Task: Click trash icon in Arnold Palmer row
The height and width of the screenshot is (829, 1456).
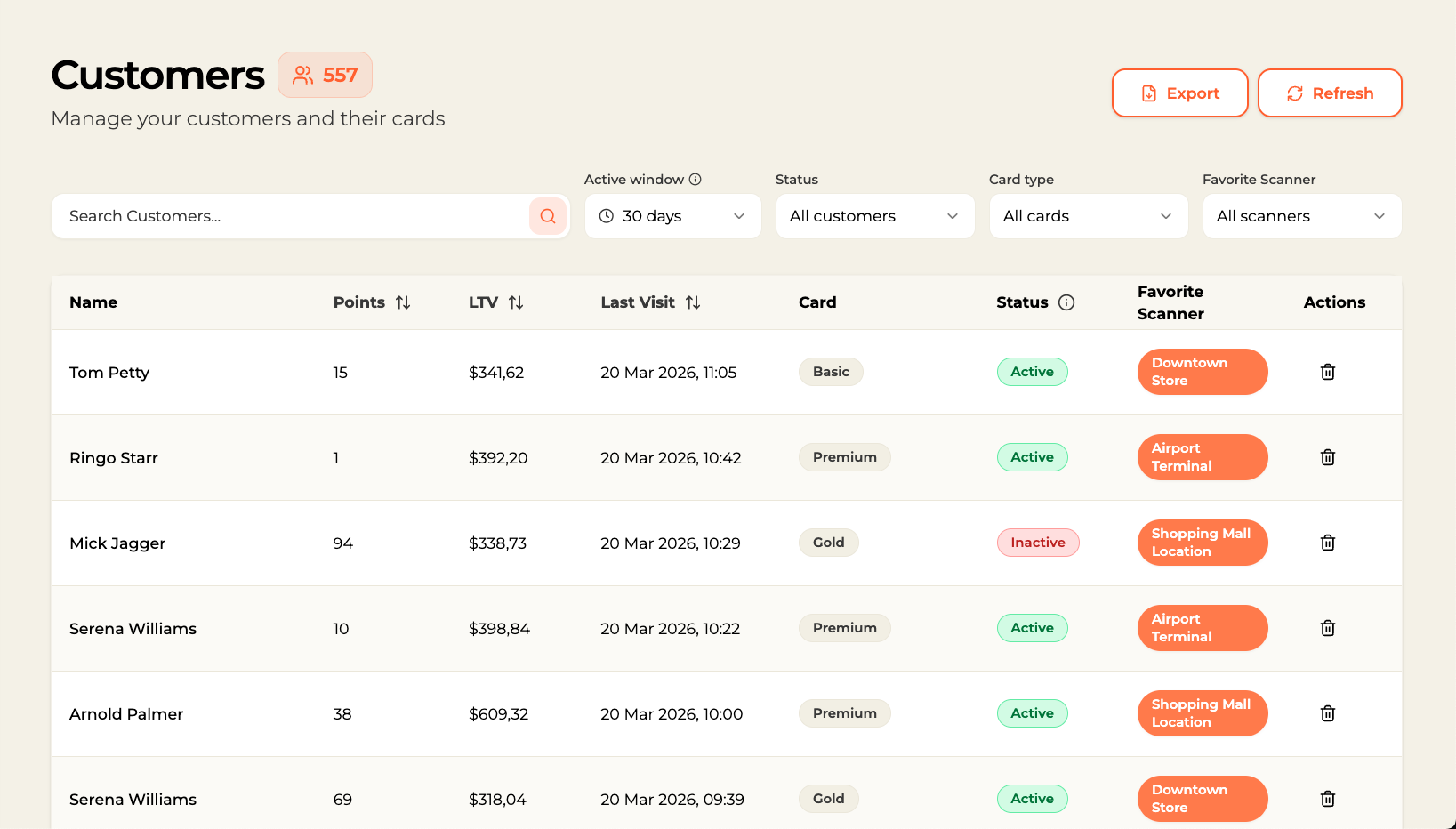Action: 1327,713
